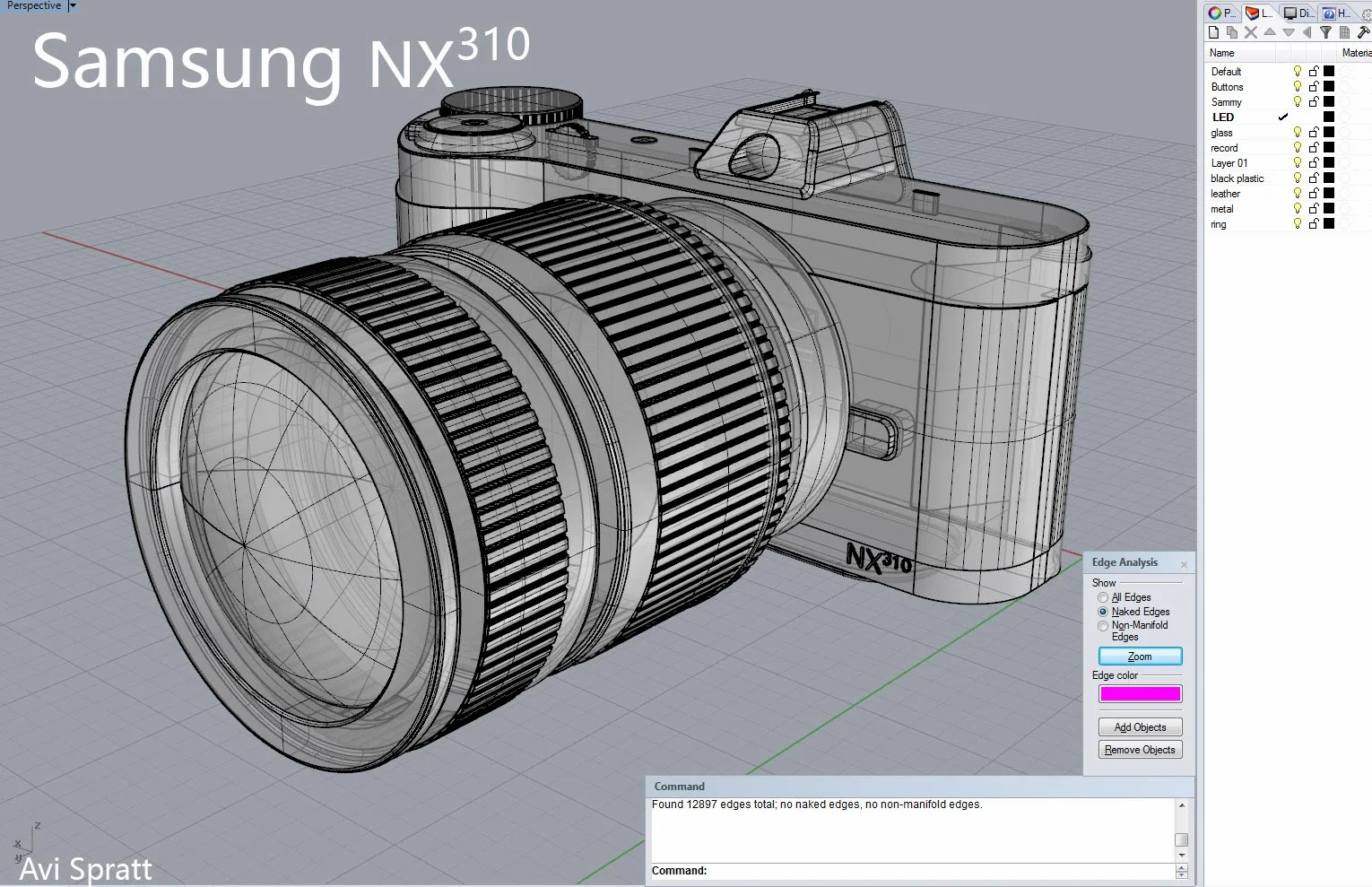Open the panel options gear icon

pos(1367,13)
